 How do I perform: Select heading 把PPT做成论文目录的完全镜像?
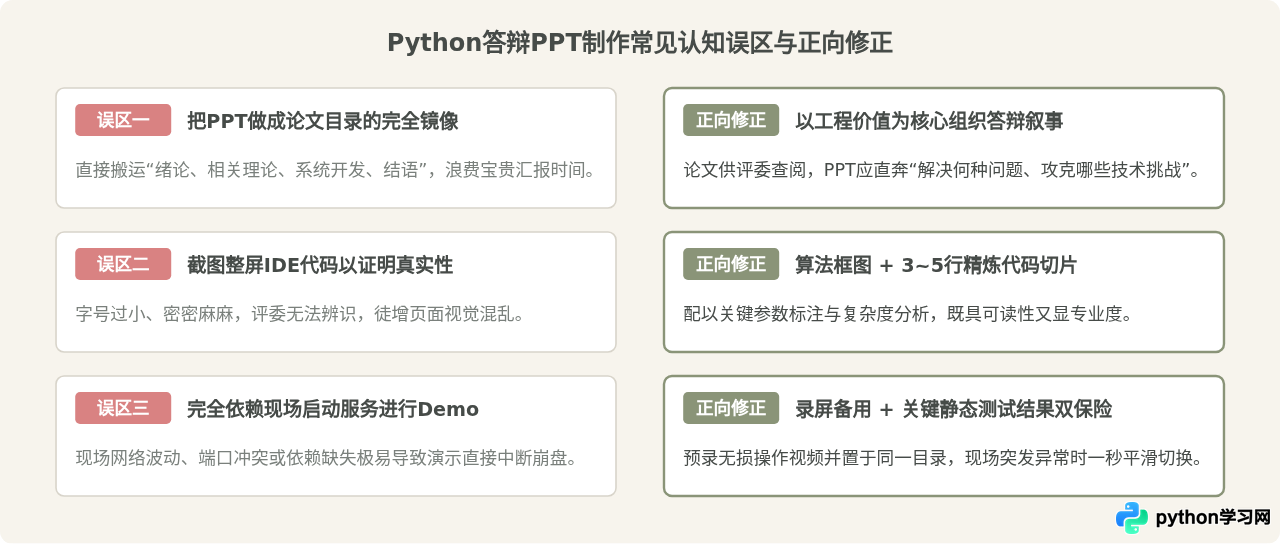[x=323, y=121]
